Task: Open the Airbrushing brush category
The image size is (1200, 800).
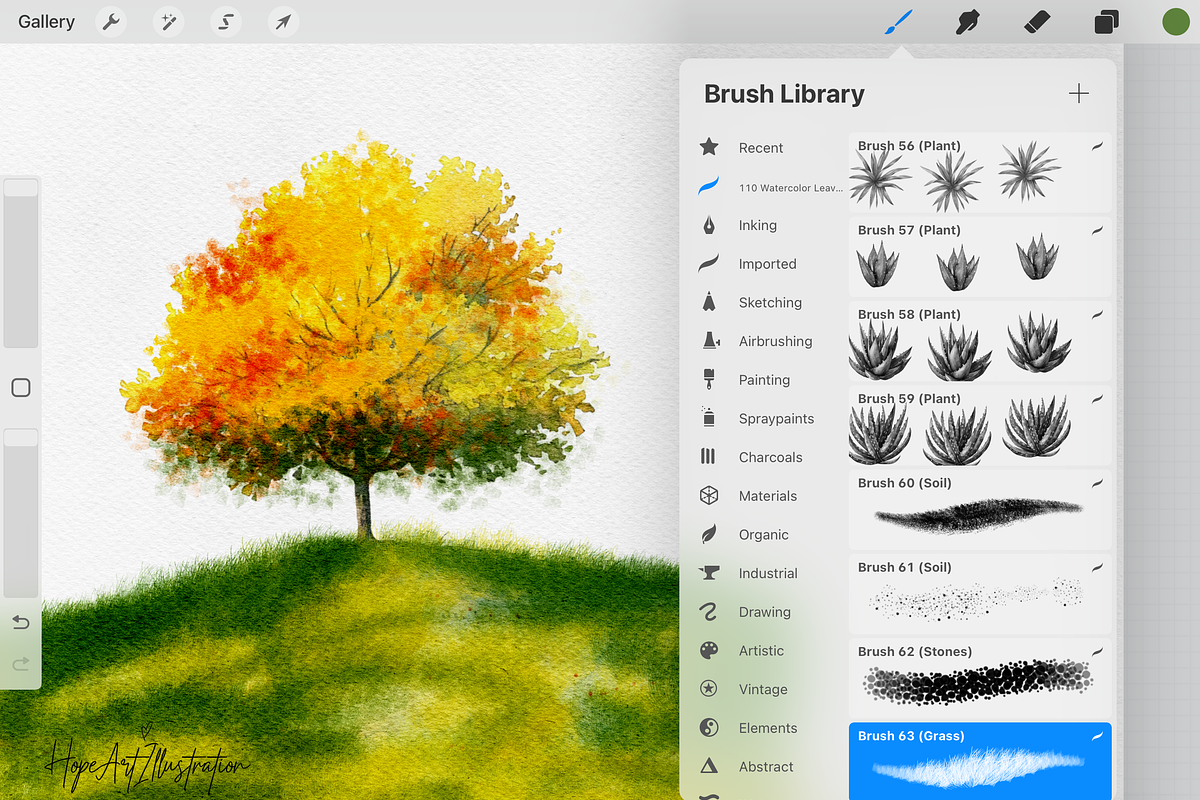Action: 774,342
